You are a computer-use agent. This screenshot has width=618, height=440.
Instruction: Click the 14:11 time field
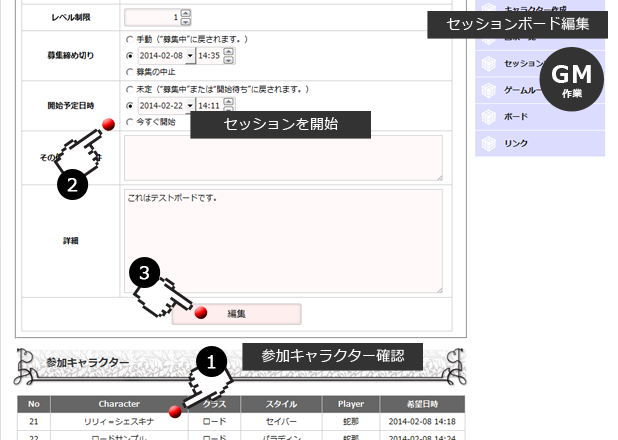point(210,106)
